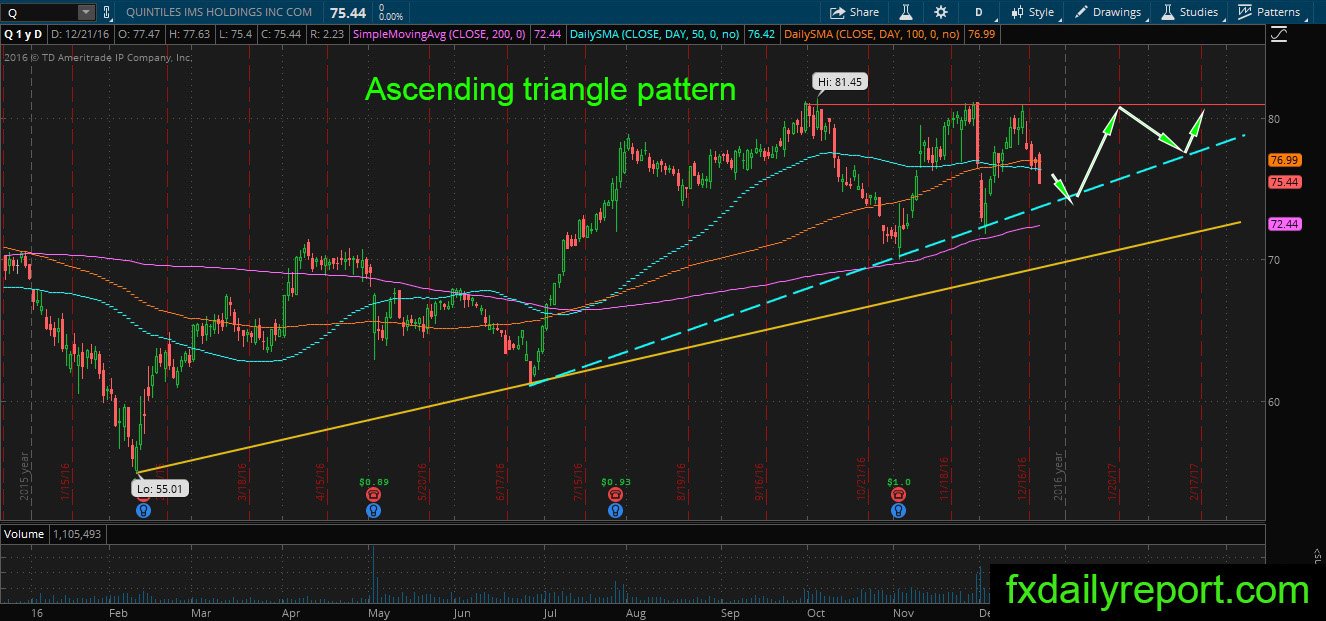
Task: Click the earnings phone icon under $0.93
Action: tap(614, 494)
